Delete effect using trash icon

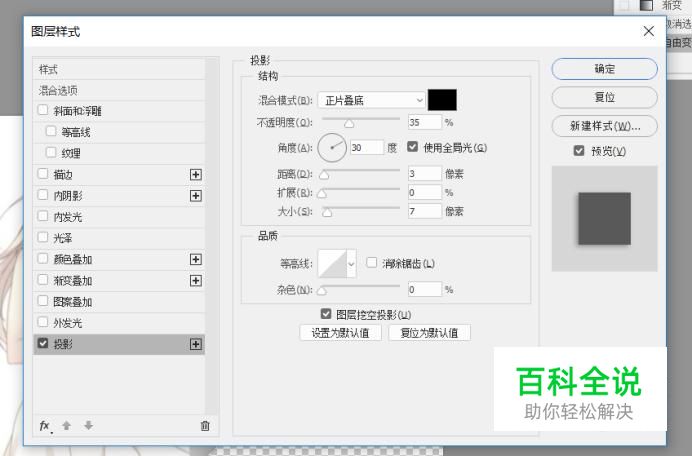click(205, 426)
